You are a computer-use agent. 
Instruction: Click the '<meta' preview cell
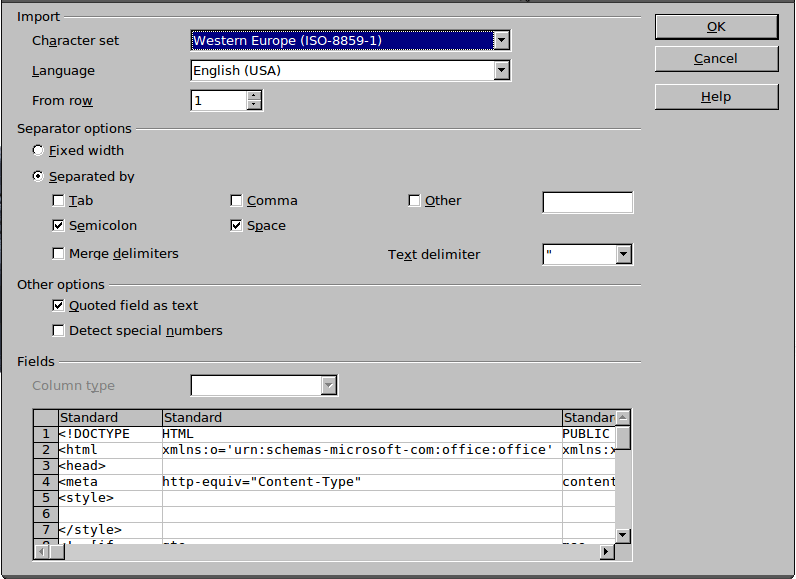pyautogui.click(x=110, y=482)
